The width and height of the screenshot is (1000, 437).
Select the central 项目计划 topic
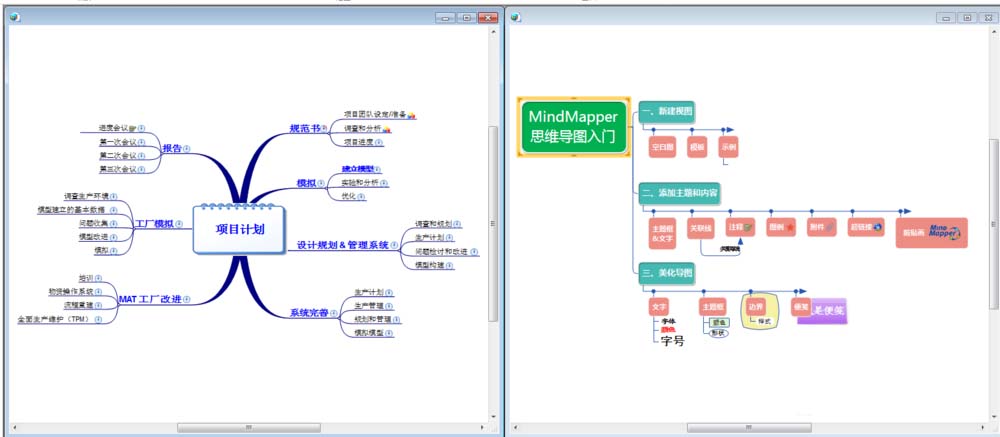point(240,229)
